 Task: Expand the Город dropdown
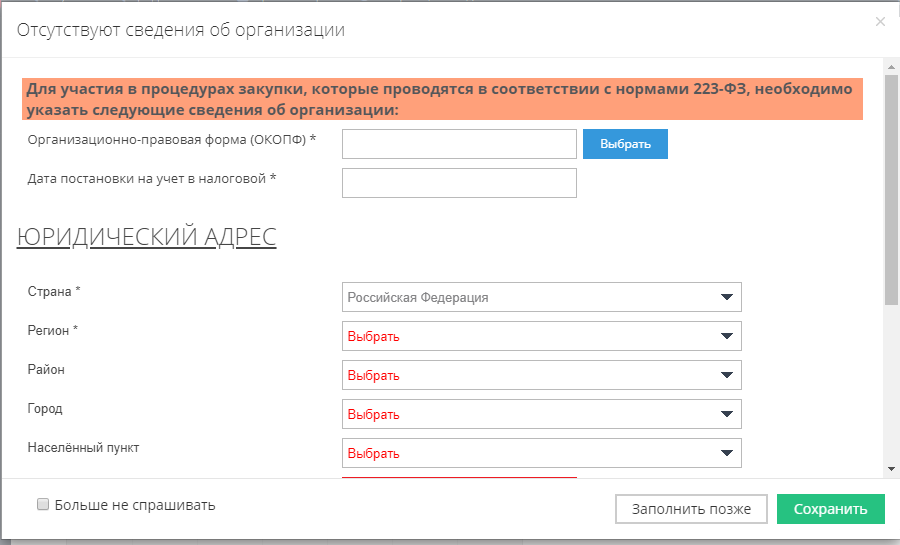click(541, 414)
